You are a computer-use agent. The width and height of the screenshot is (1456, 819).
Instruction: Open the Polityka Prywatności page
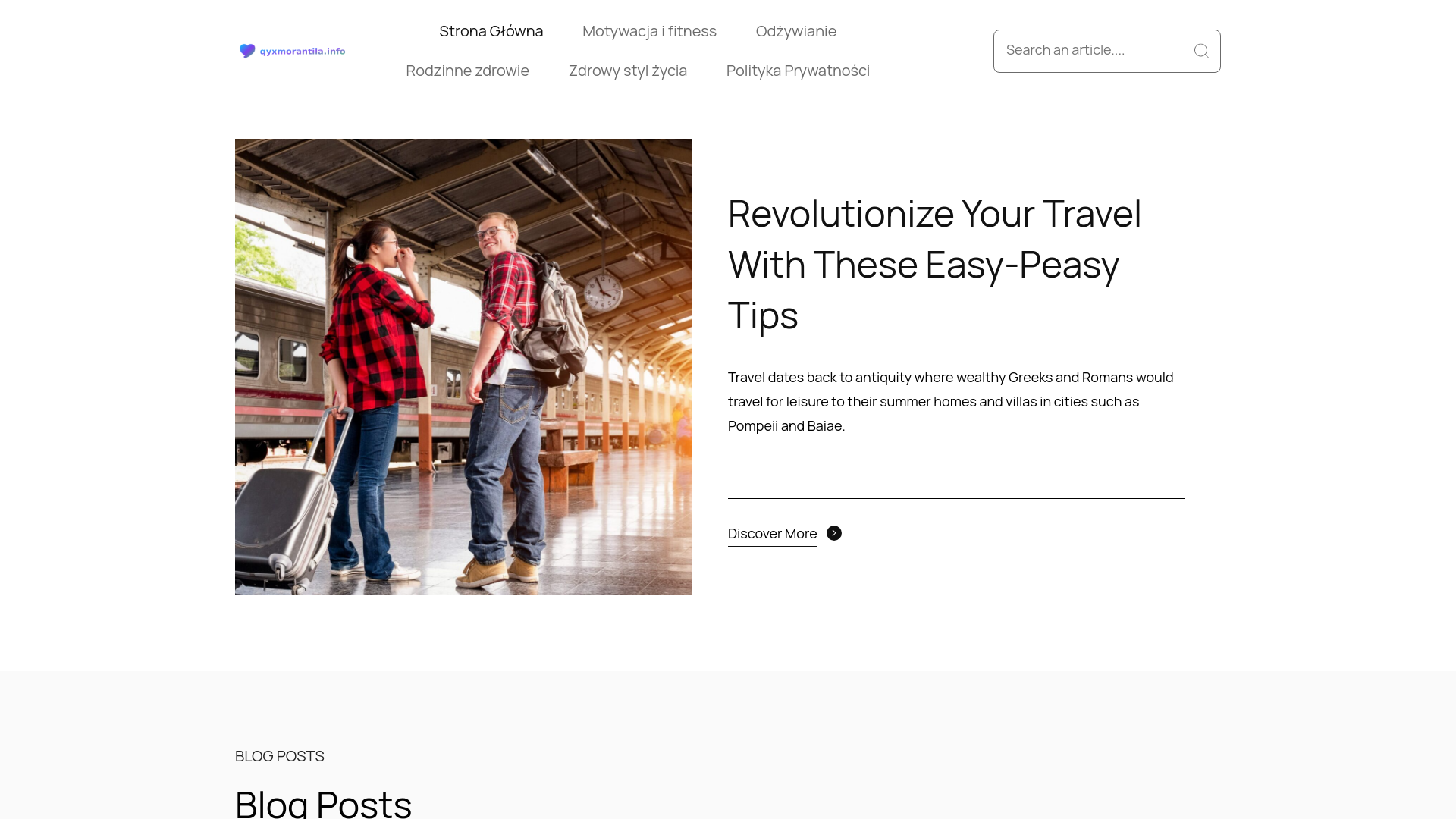(x=798, y=71)
